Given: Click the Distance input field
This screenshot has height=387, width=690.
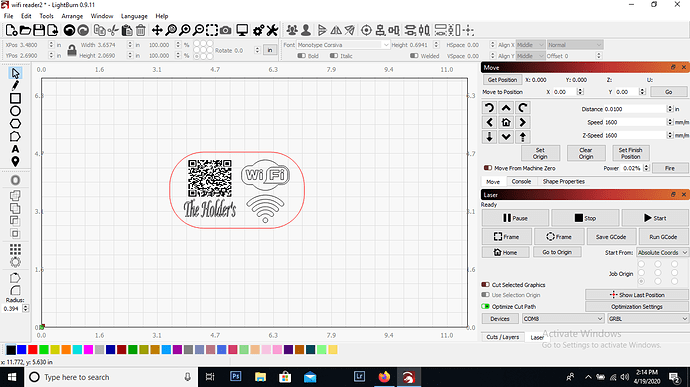Looking at the screenshot, I should (x=635, y=109).
